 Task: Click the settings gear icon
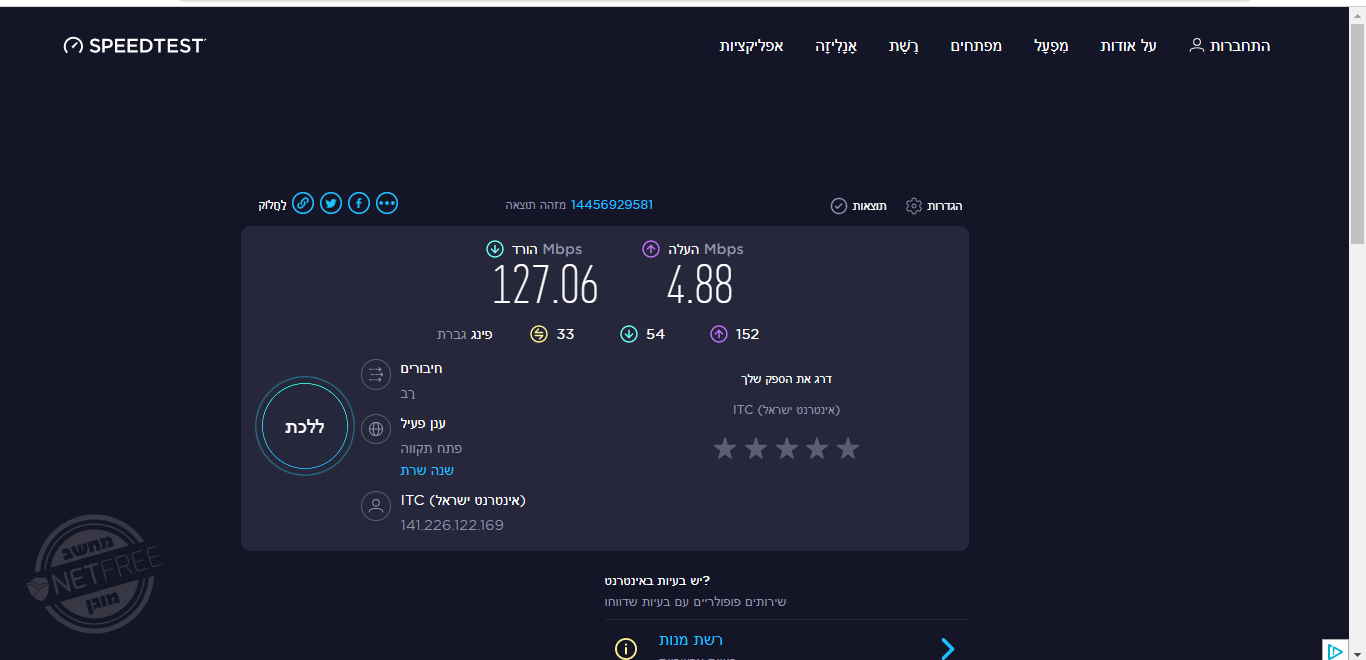coord(913,206)
